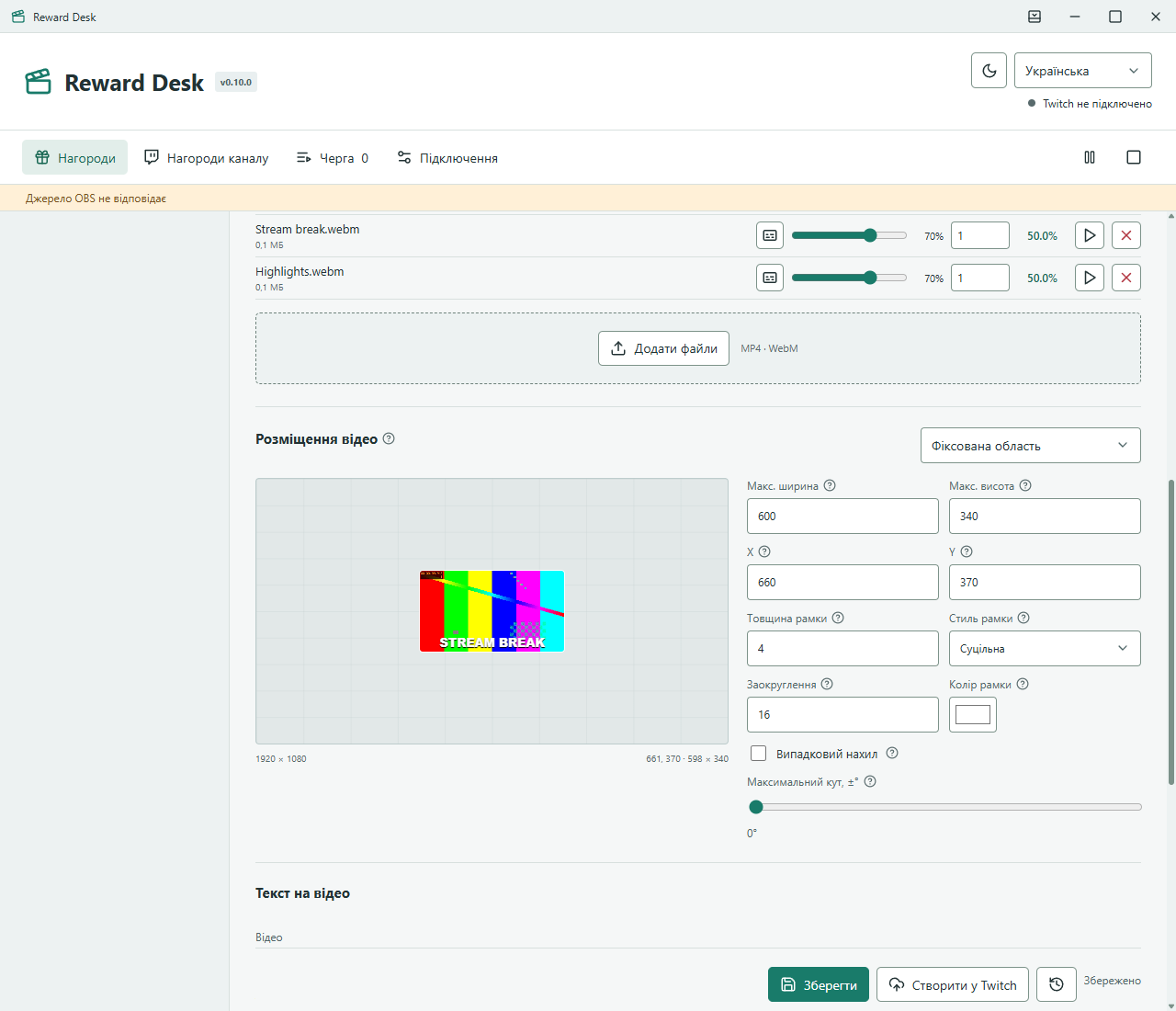Image resolution: width=1176 pixels, height=1011 pixels.
Task: Open the Українська language dropdown
Action: click(1082, 71)
